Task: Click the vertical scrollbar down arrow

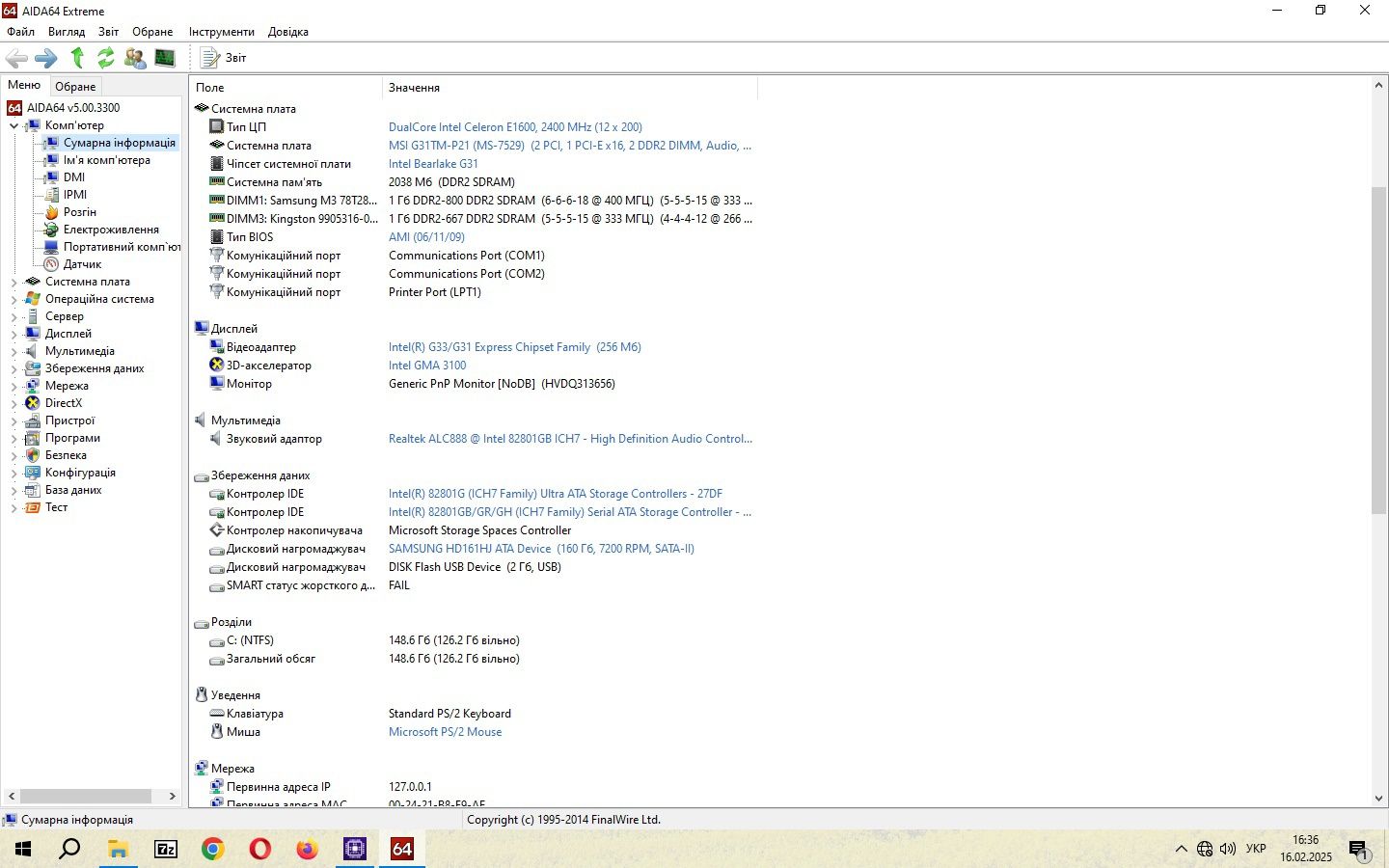Action: tap(1378, 799)
